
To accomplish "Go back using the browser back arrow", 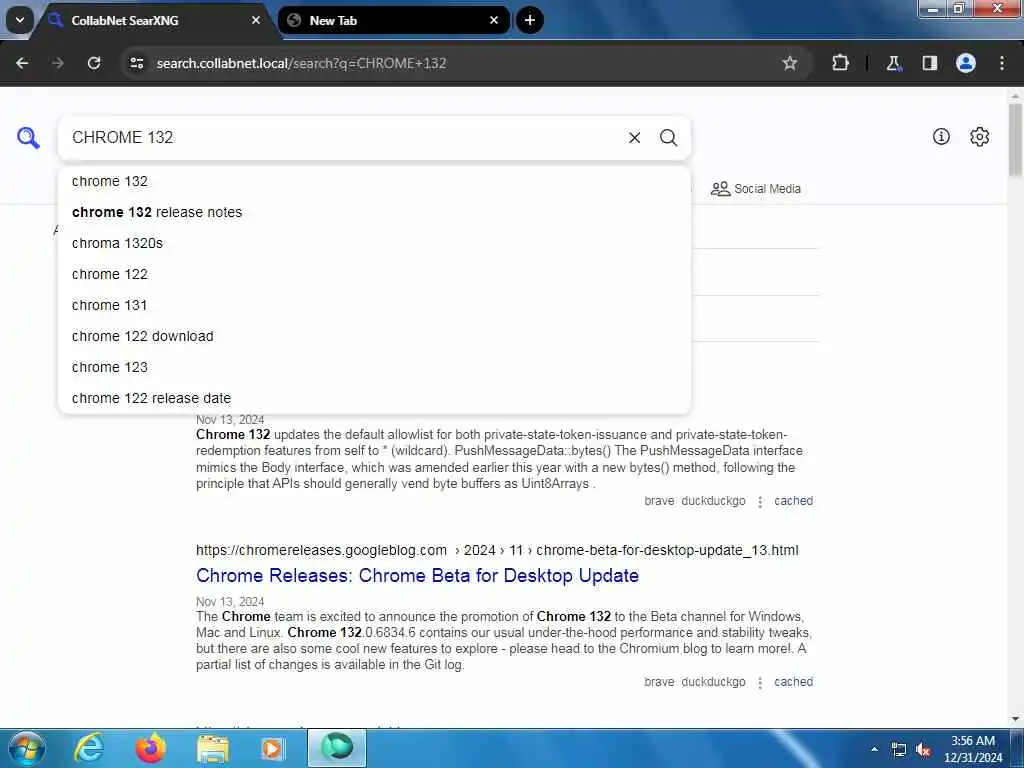I will [x=22, y=63].
